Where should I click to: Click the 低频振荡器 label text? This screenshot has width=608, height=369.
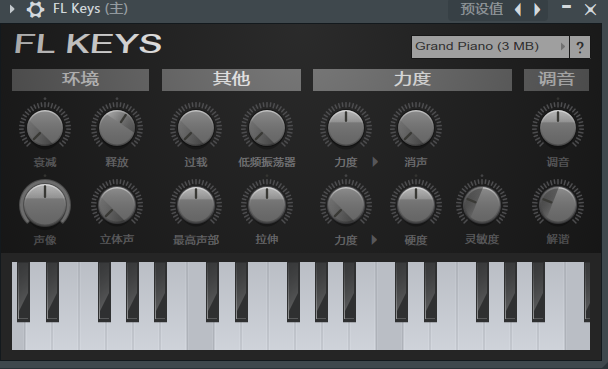267,162
